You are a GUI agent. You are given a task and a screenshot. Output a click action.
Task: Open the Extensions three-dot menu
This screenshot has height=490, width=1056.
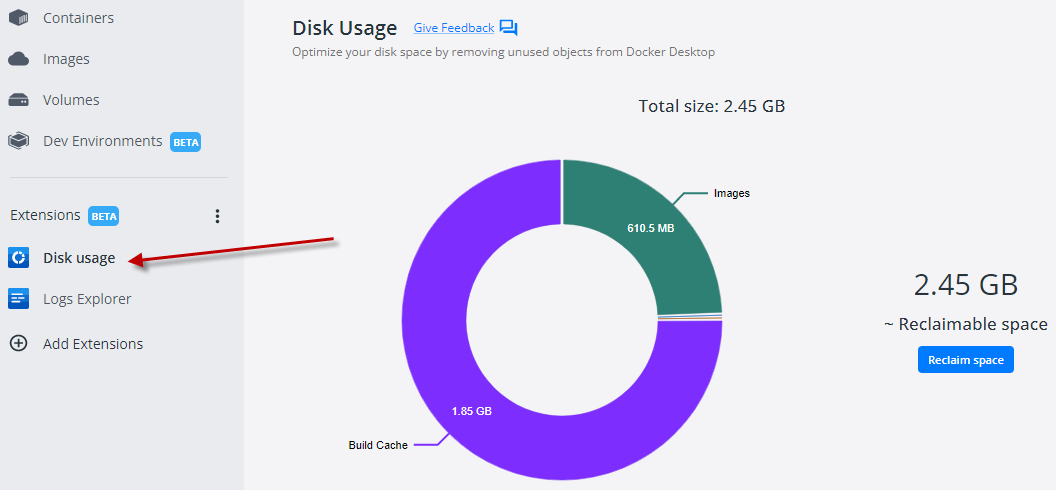[x=217, y=216]
